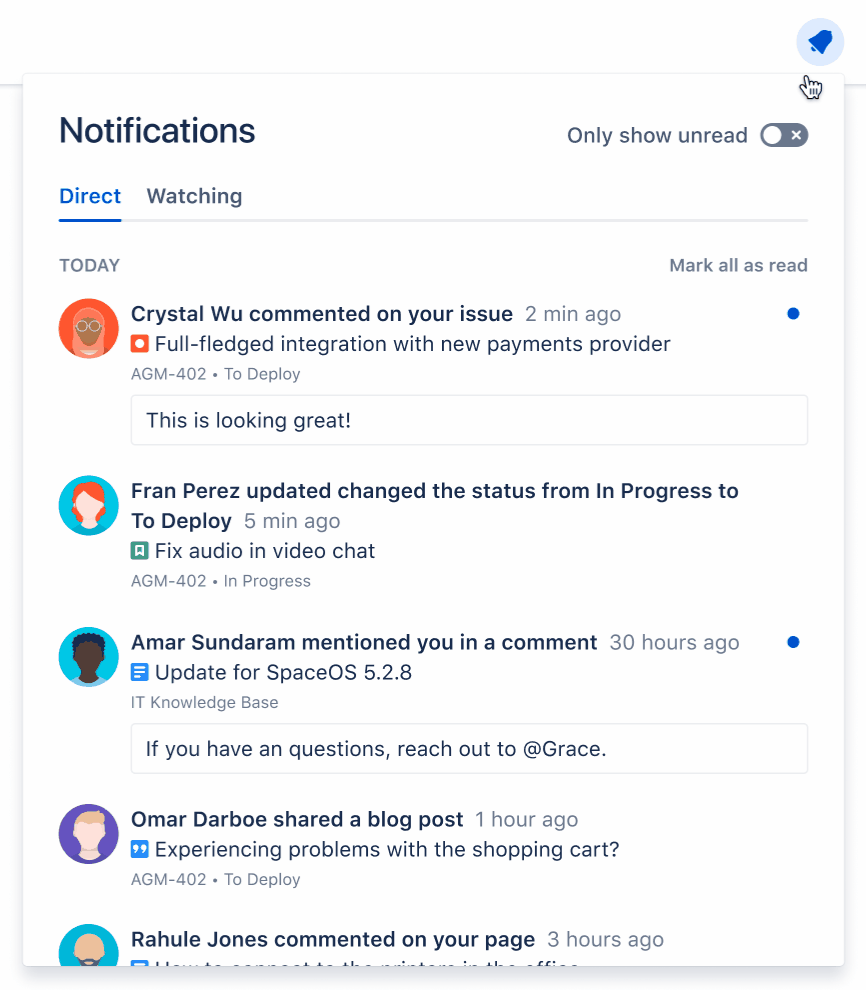Click the notifications bell icon
The image size is (866, 990).
tap(820, 42)
